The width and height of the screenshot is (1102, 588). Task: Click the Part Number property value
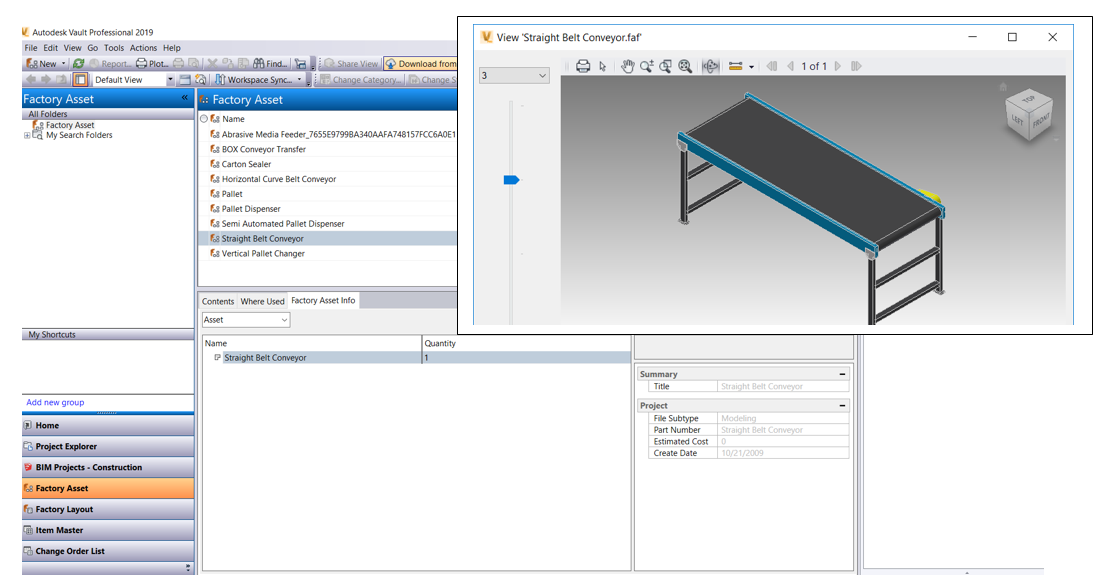783,430
